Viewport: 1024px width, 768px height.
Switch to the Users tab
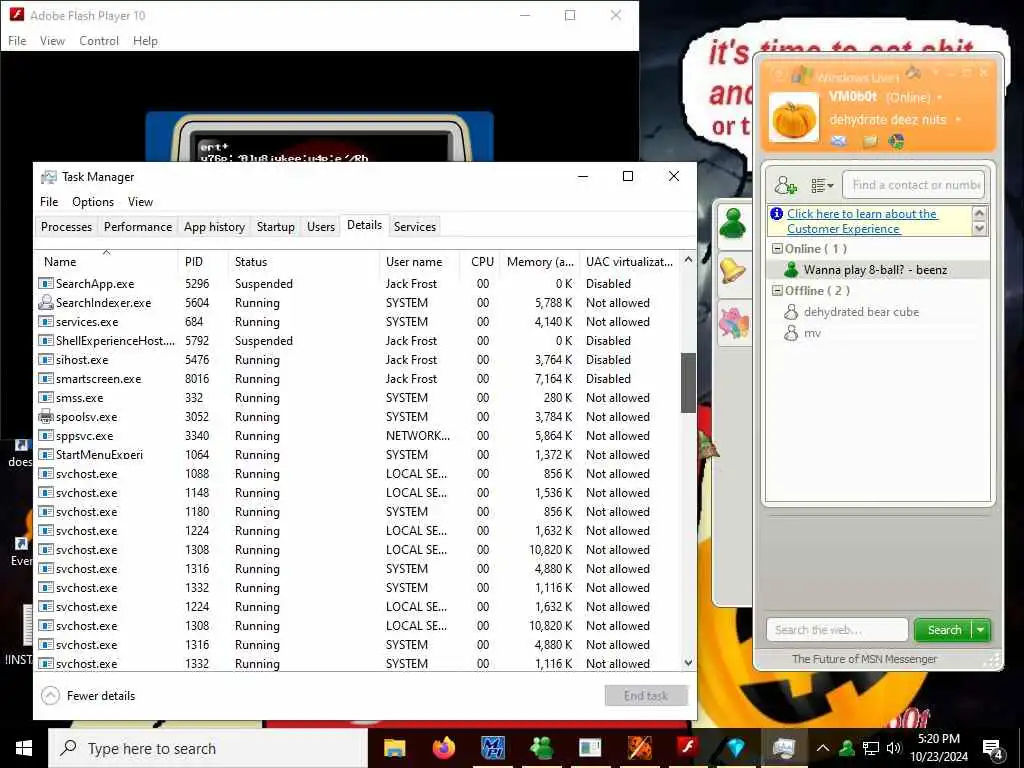(x=321, y=227)
